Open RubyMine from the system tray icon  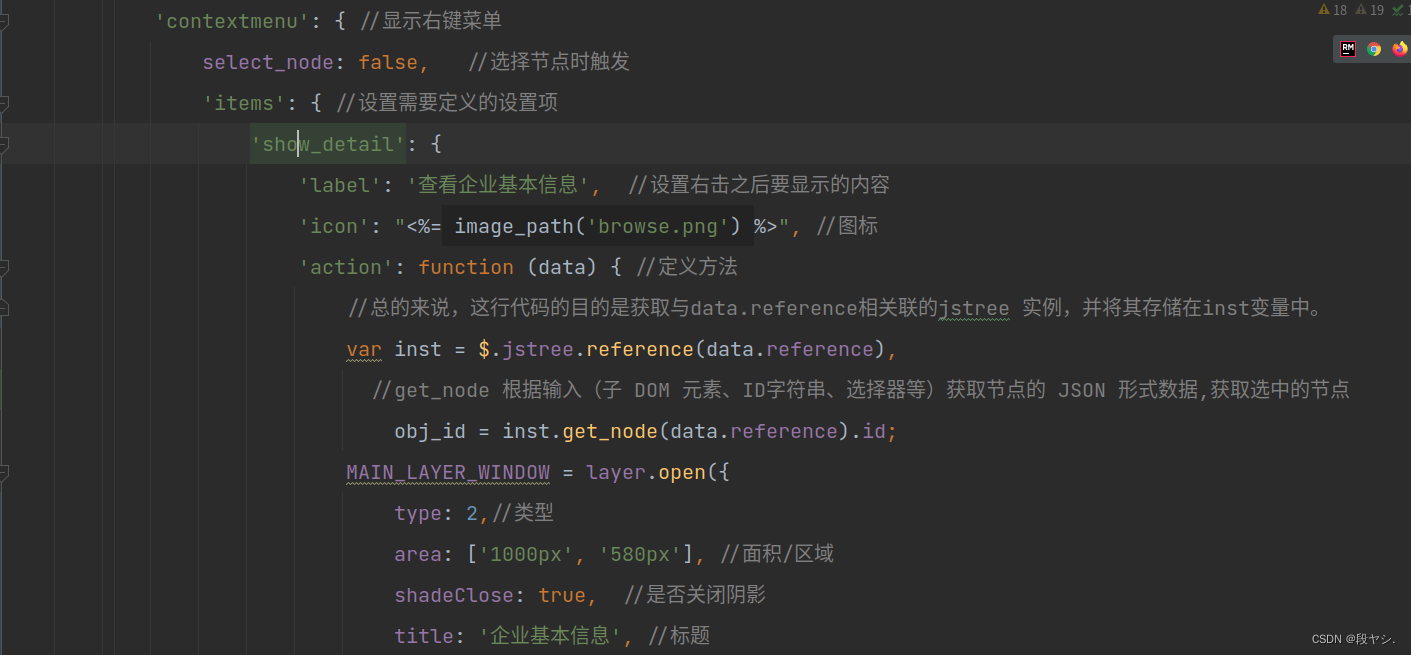pyautogui.click(x=1347, y=49)
